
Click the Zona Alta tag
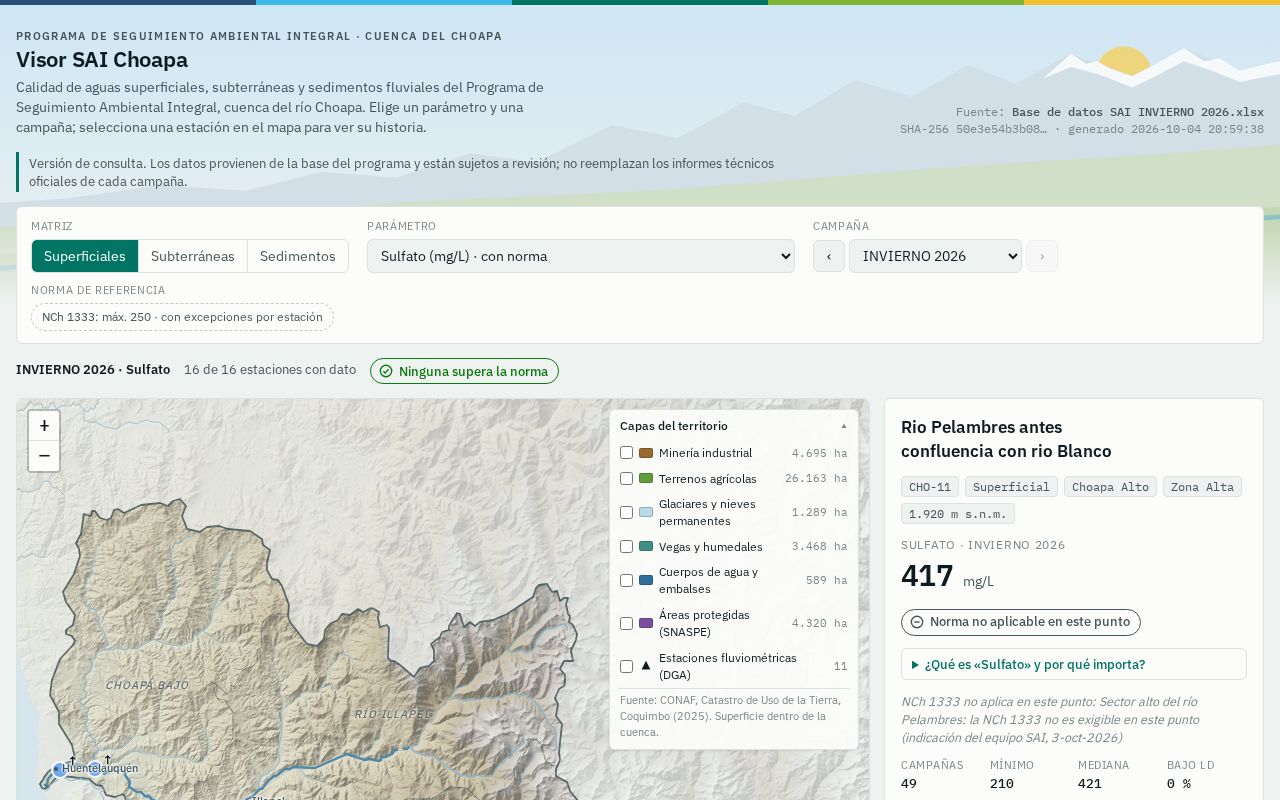click(1202, 487)
